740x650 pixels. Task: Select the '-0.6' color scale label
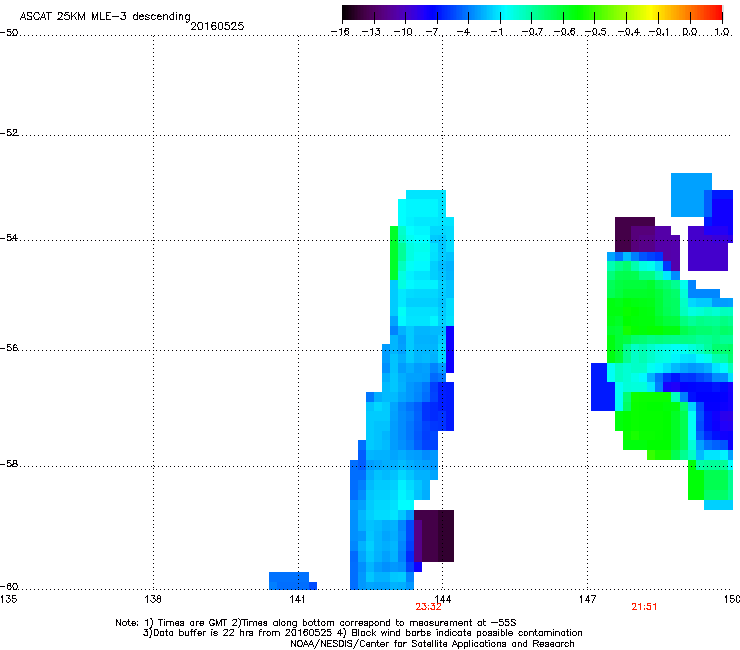click(x=564, y=32)
